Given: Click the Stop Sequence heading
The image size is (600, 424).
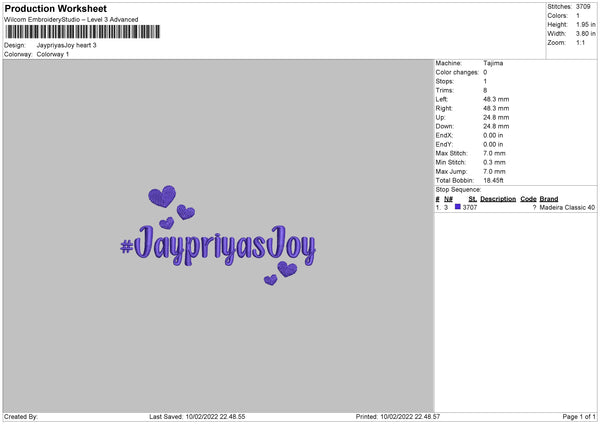Looking at the screenshot, I should click(x=458, y=190).
